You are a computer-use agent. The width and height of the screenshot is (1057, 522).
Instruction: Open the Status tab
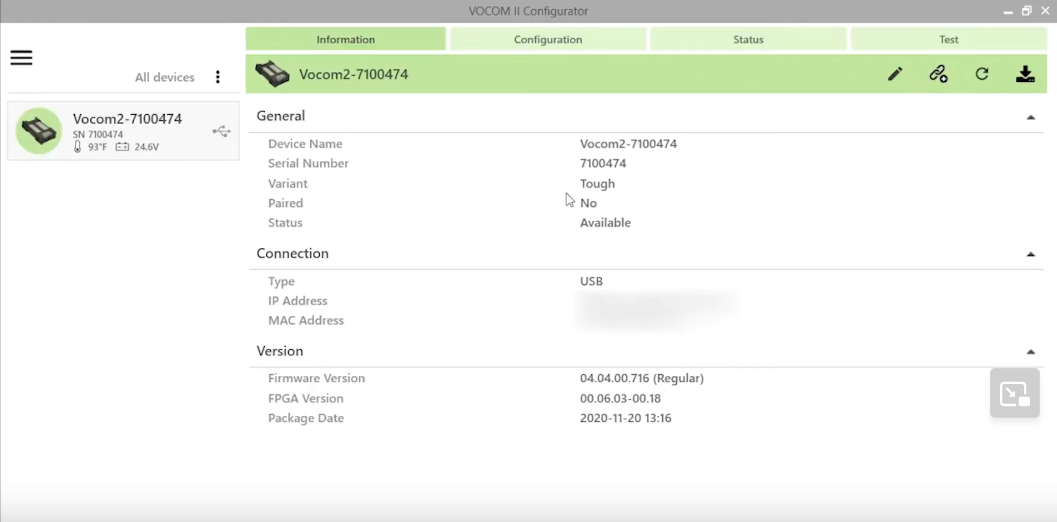(748, 39)
